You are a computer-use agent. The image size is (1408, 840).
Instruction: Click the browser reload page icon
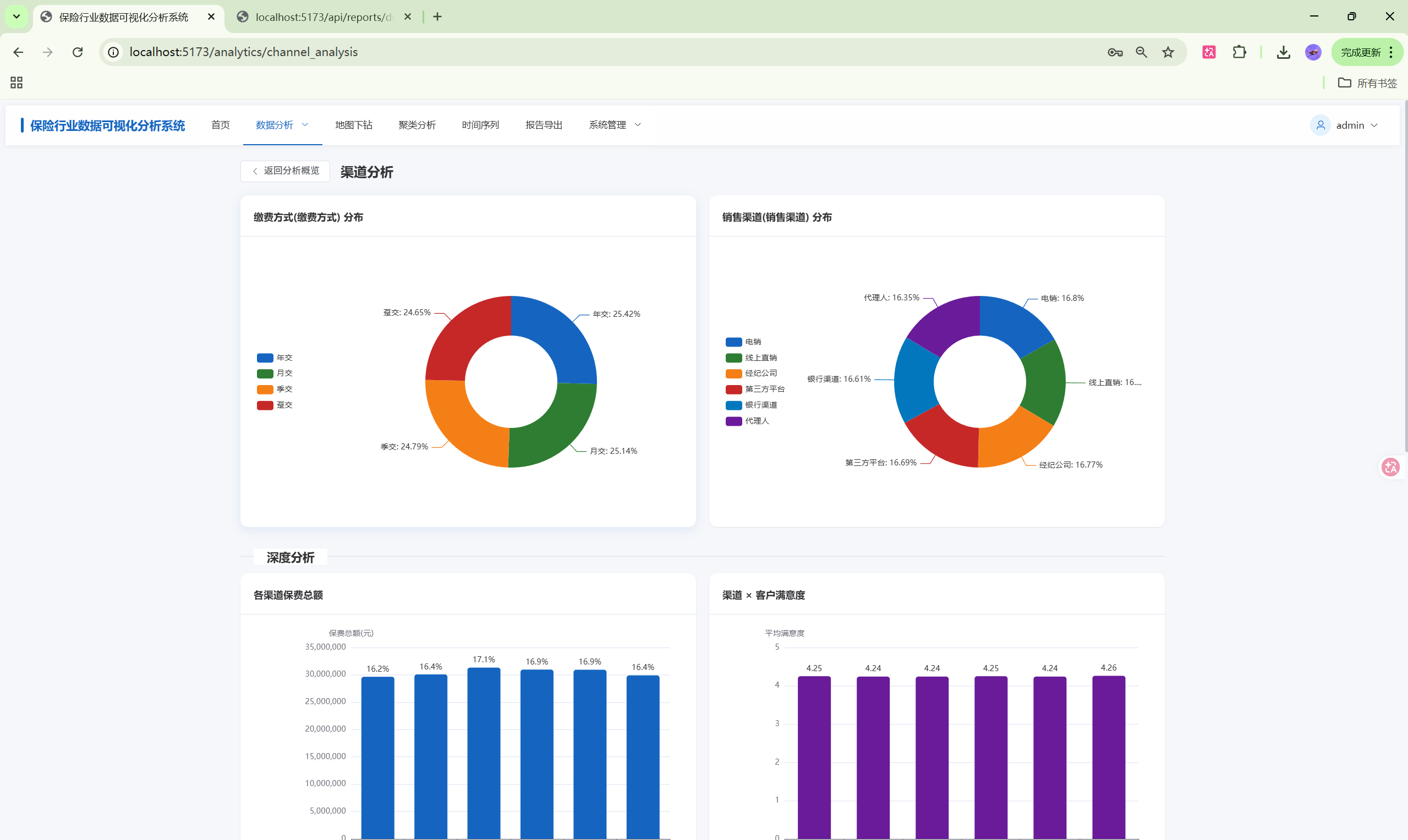pos(78,52)
